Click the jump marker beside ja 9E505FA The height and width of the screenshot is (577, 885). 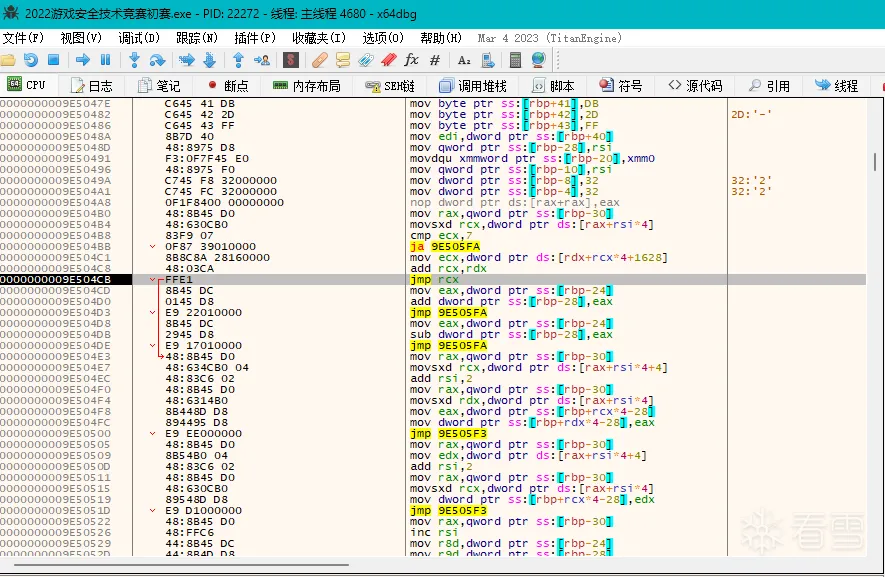coord(152,246)
